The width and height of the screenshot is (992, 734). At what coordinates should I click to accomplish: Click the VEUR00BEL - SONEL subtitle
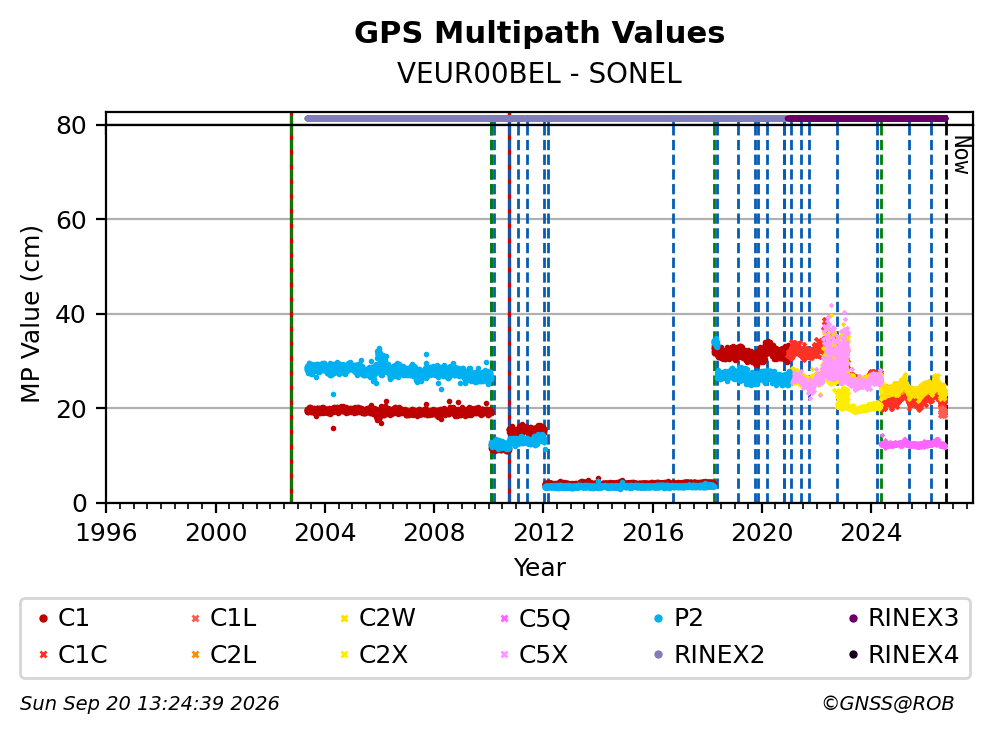[x=540, y=74]
